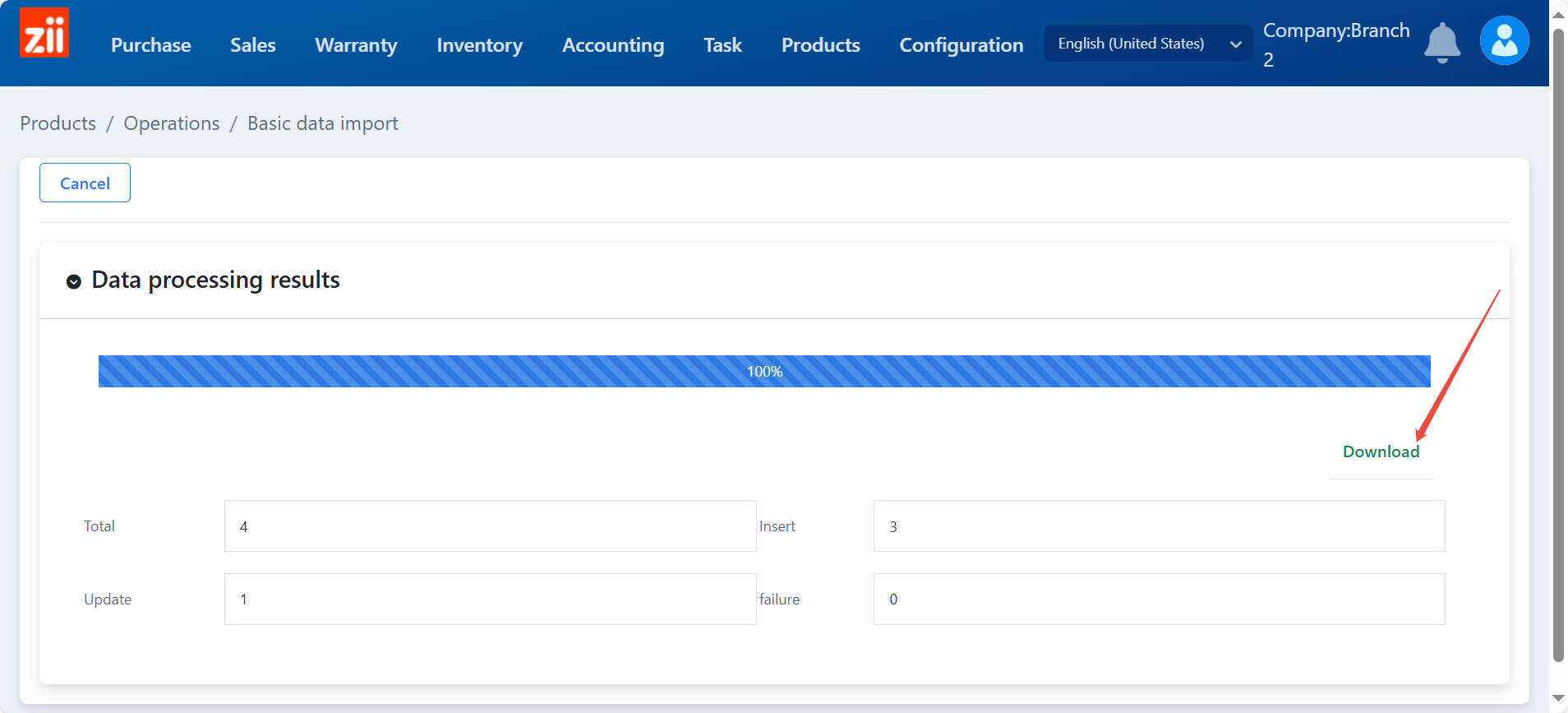
Task: Open the English language dropdown
Action: click(1147, 44)
